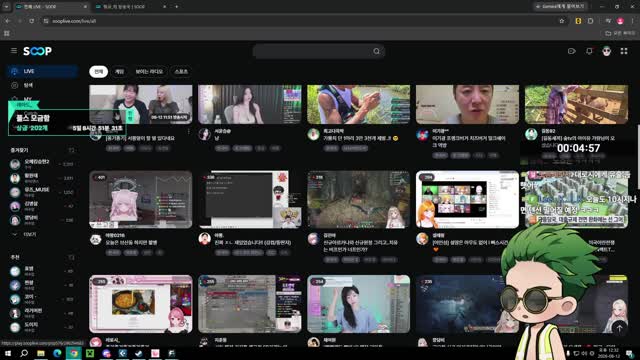
Task: Collapse the recommended section header arrow
Action: click(x=71, y=257)
